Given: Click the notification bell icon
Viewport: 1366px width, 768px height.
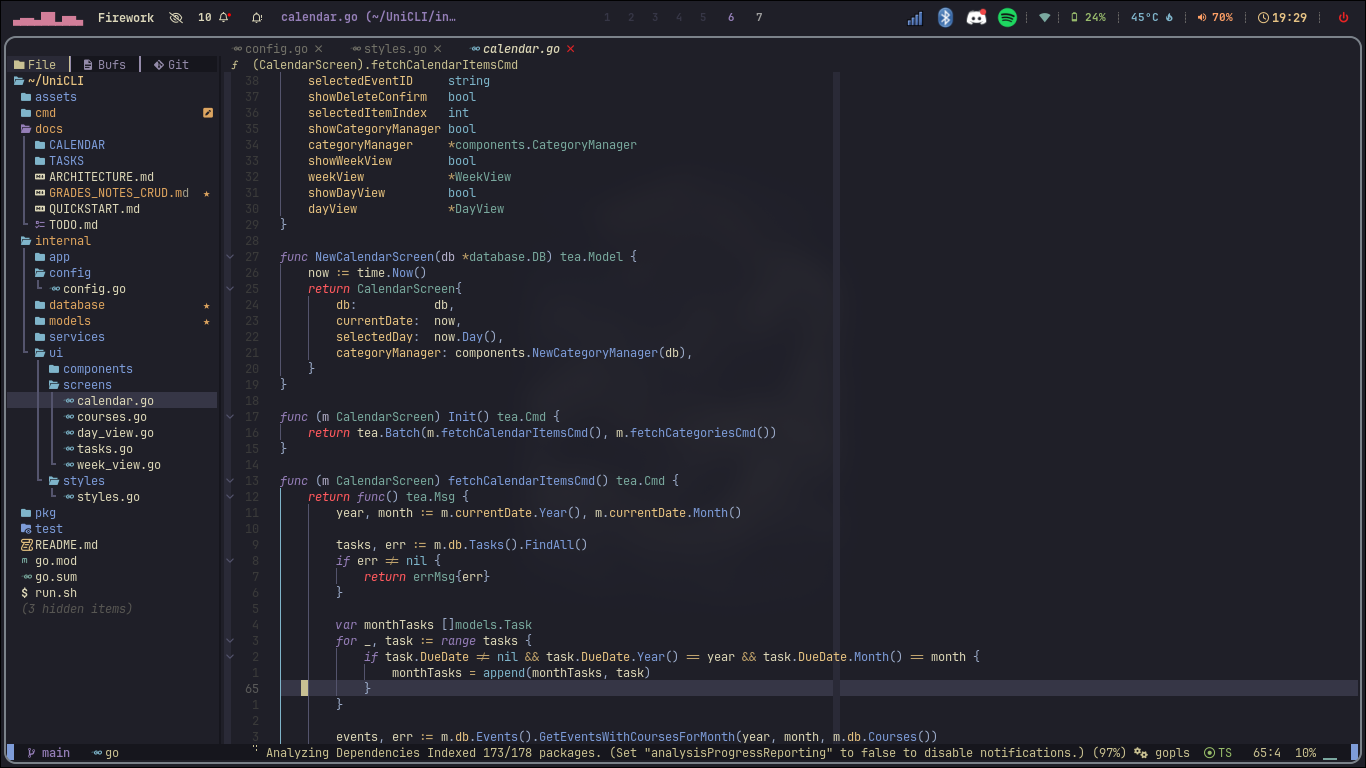Looking at the screenshot, I should click(x=222, y=16).
